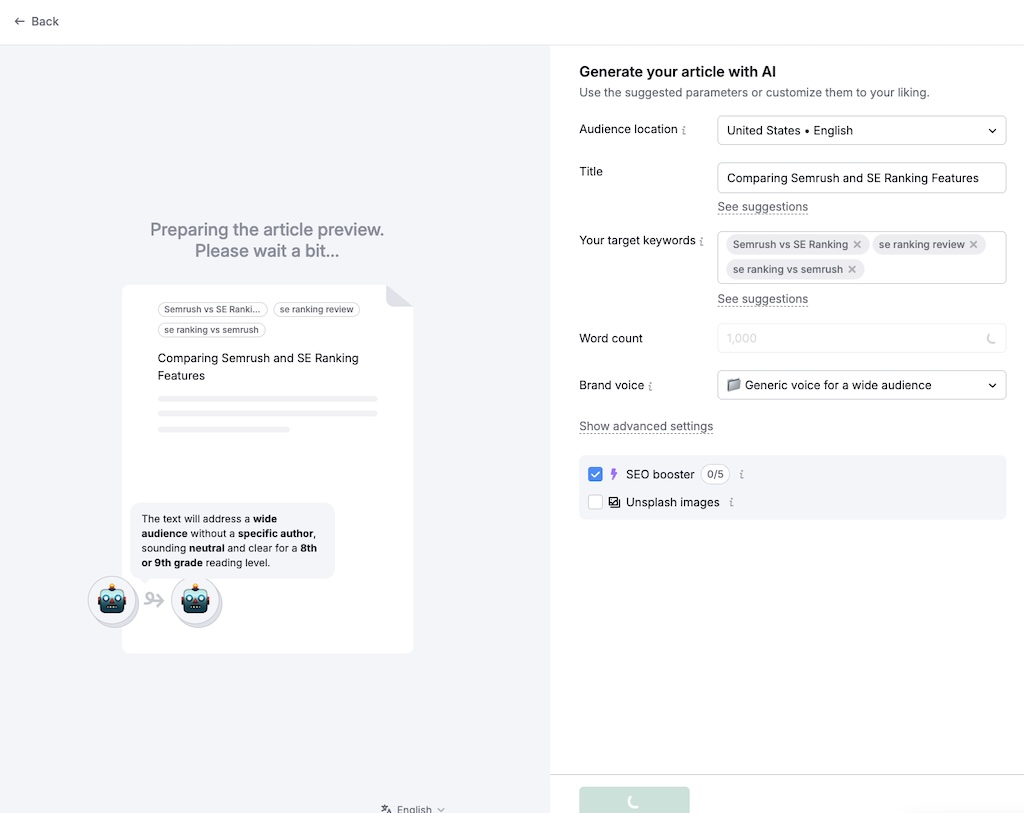The height and width of the screenshot is (813, 1024).
Task: Click the brand voice description bubble
Action: pyautogui.click(x=232, y=541)
